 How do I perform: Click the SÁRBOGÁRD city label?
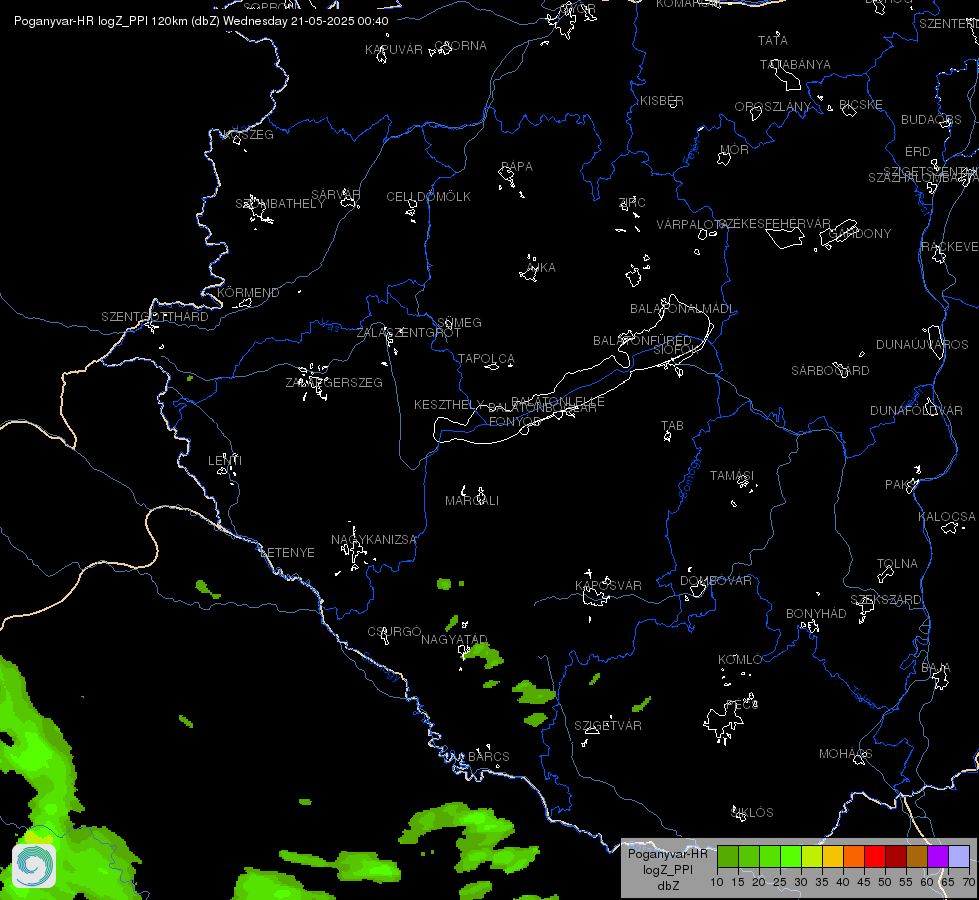[x=830, y=371]
